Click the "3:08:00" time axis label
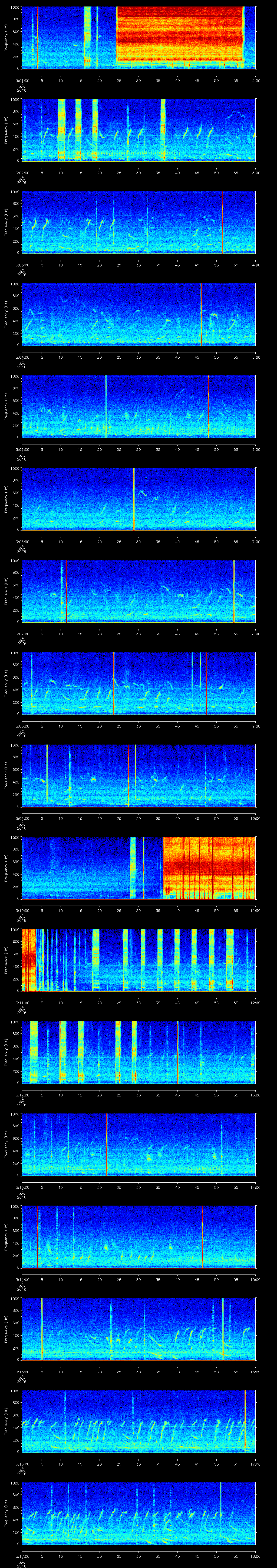 click(x=22, y=726)
